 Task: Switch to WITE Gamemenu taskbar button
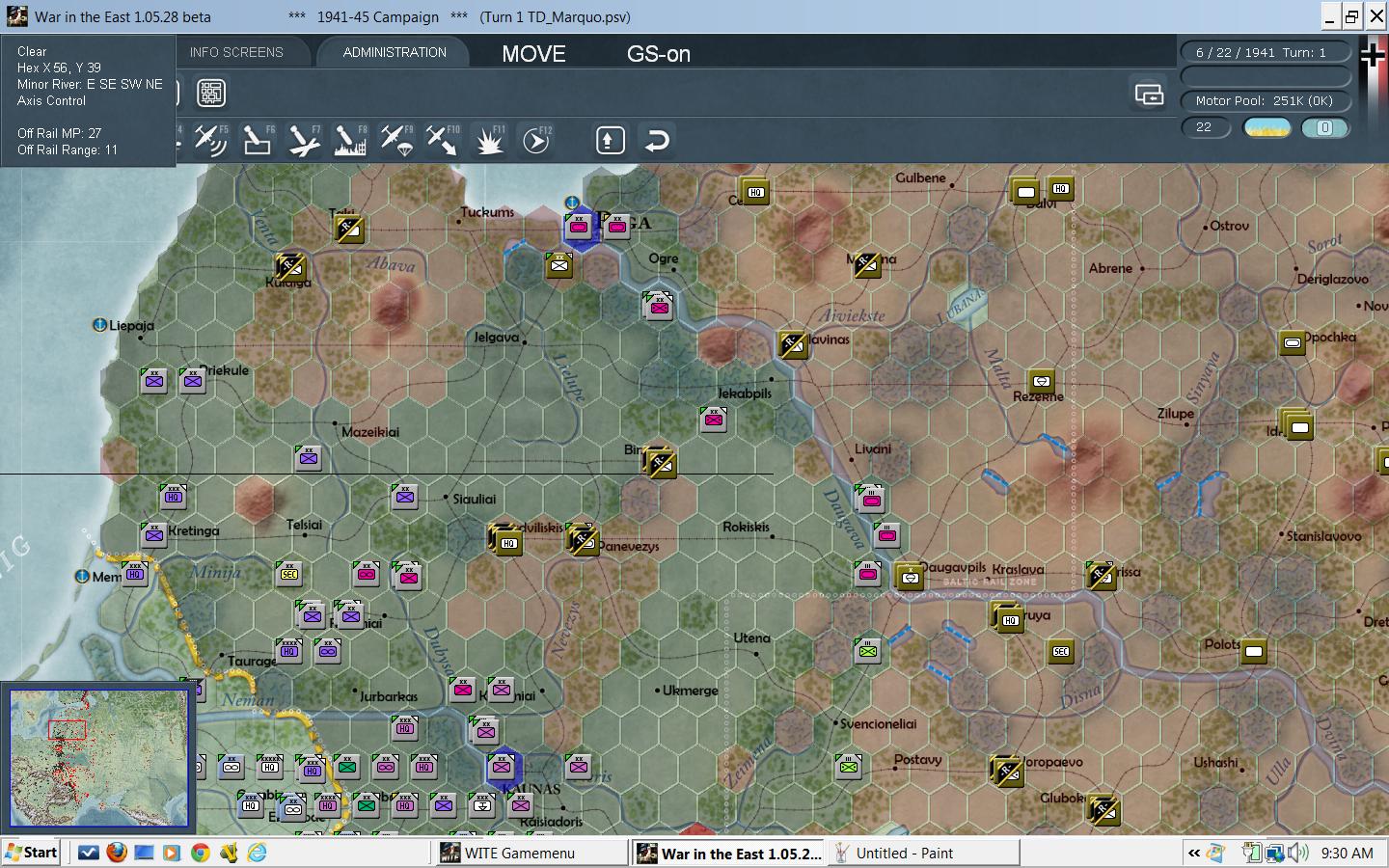pyautogui.click(x=531, y=853)
